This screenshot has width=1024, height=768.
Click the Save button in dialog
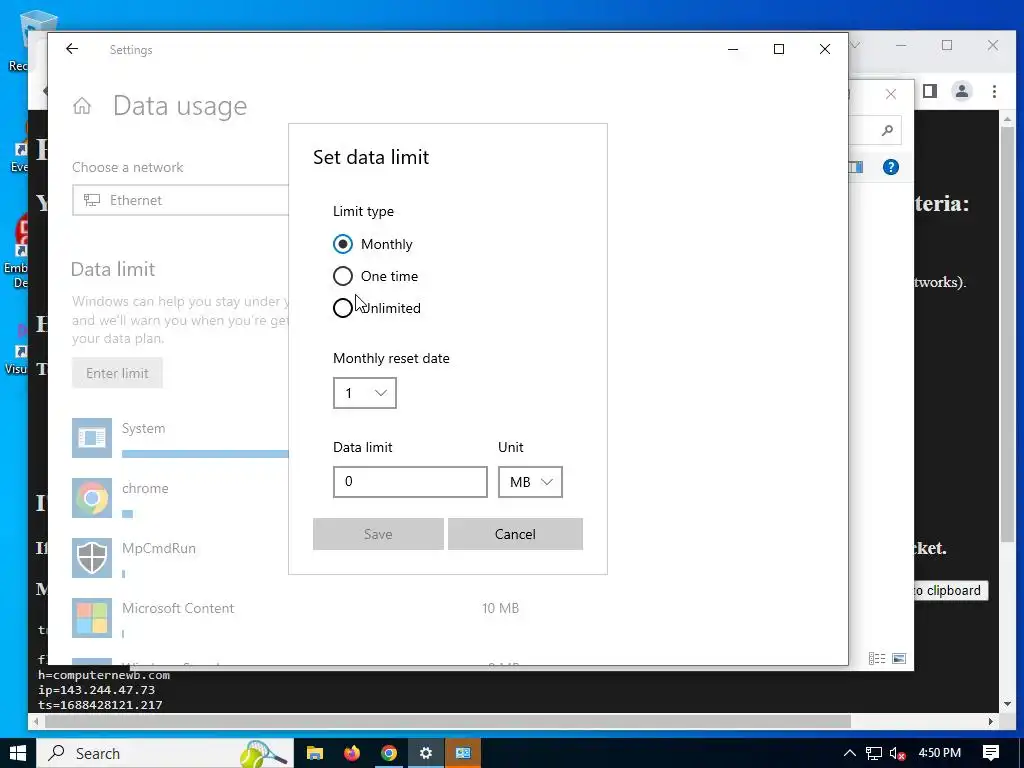(378, 534)
